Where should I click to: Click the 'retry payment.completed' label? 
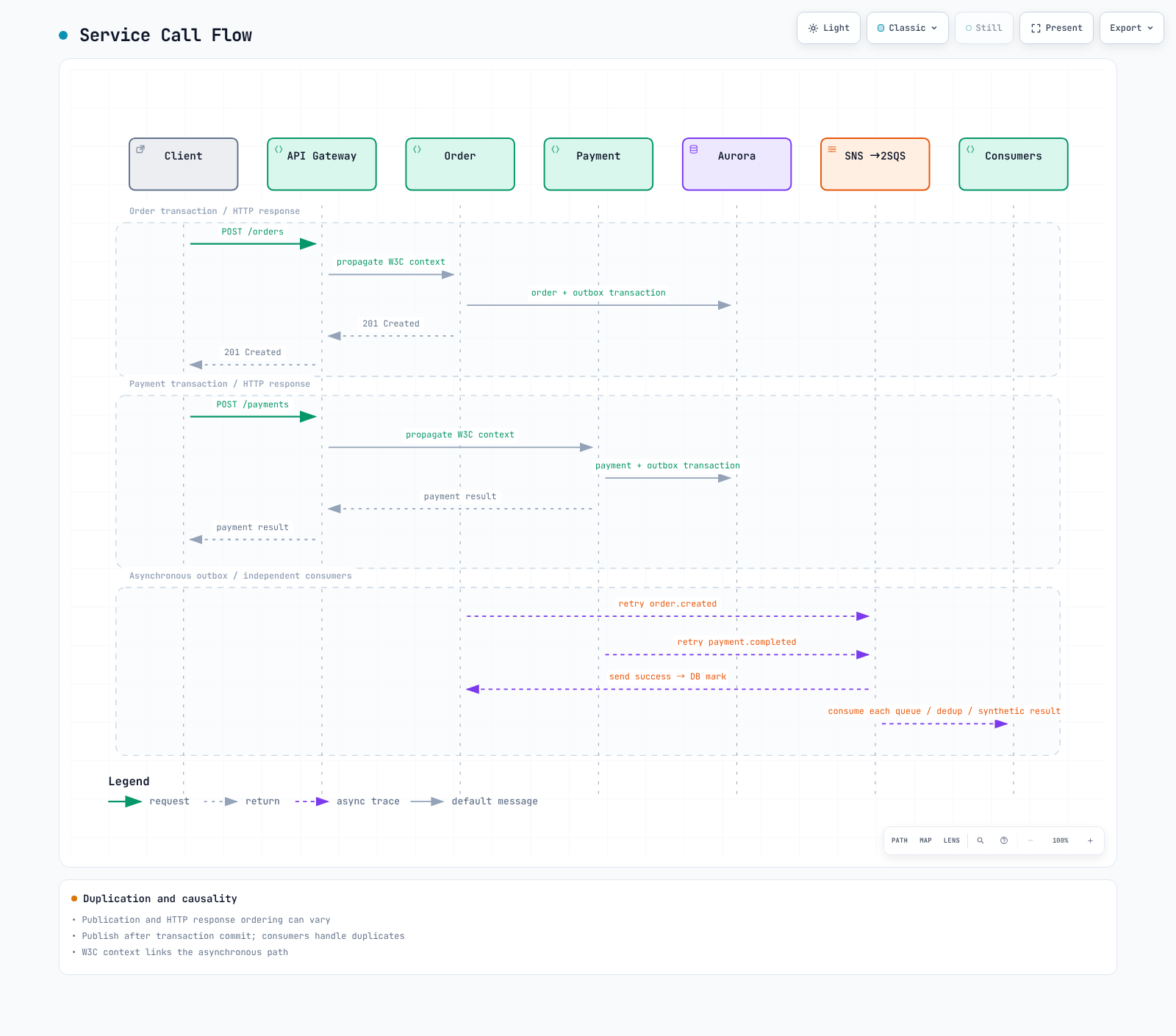pos(736,642)
